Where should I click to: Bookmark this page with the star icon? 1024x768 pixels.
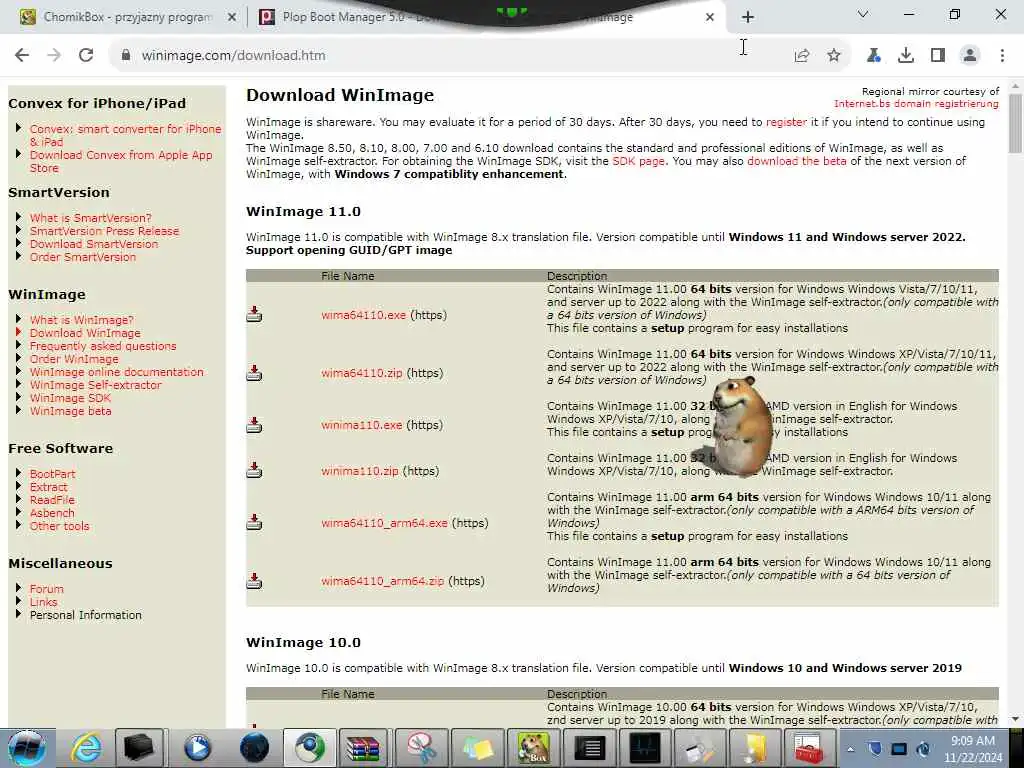834,56
